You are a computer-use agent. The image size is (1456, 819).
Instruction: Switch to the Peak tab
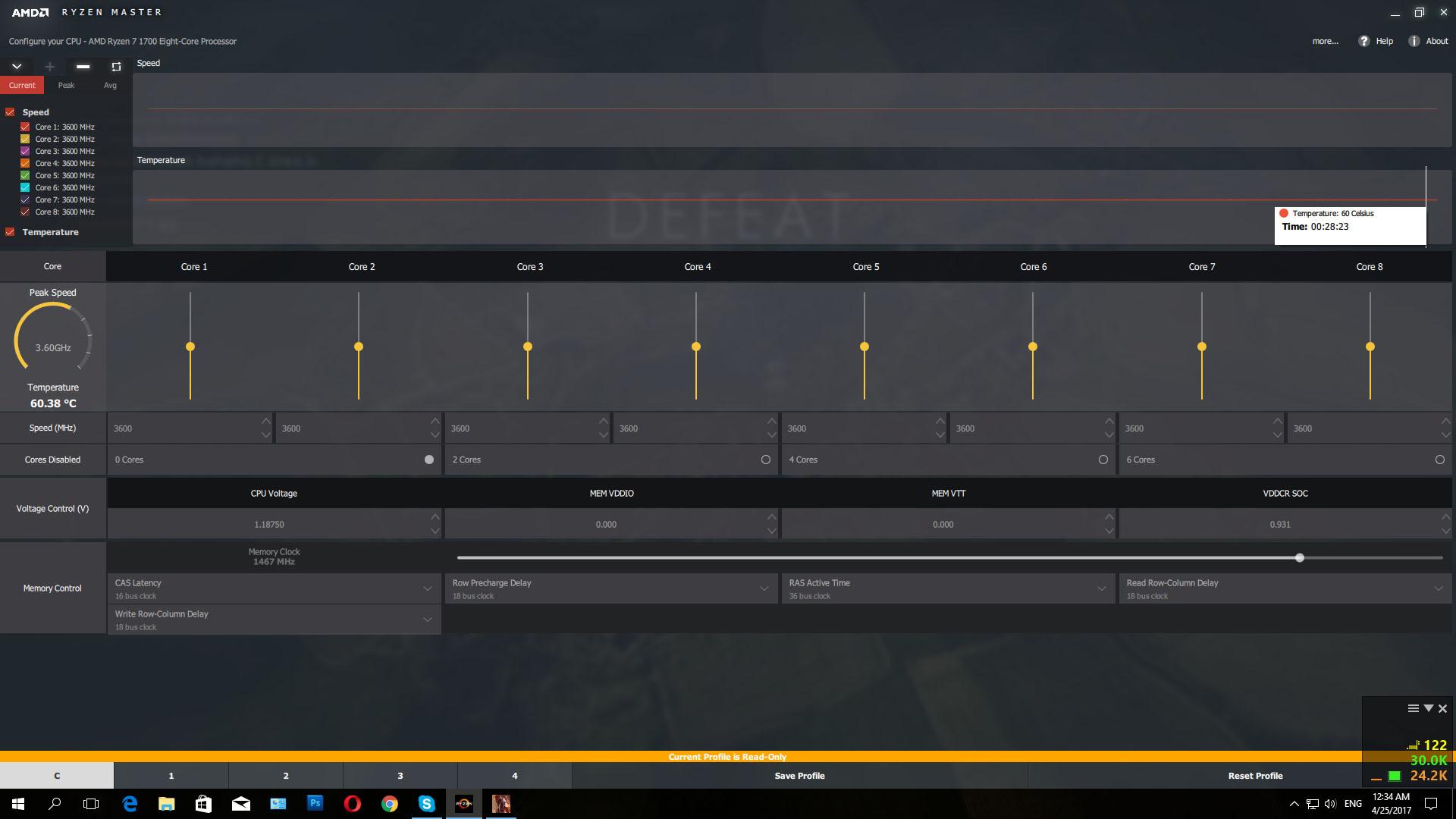pyautogui.click(x=66, y=86)
